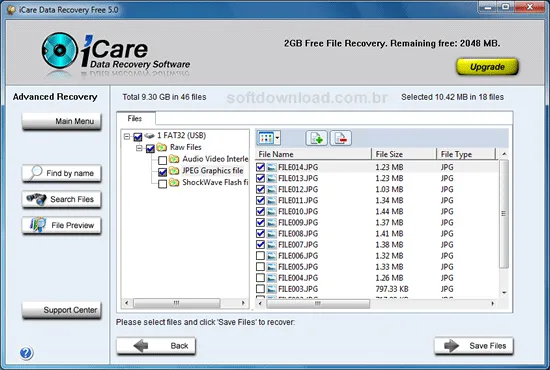
Task: Click the image icon of FILE003.JPG
Action: (x=271, y=289)
